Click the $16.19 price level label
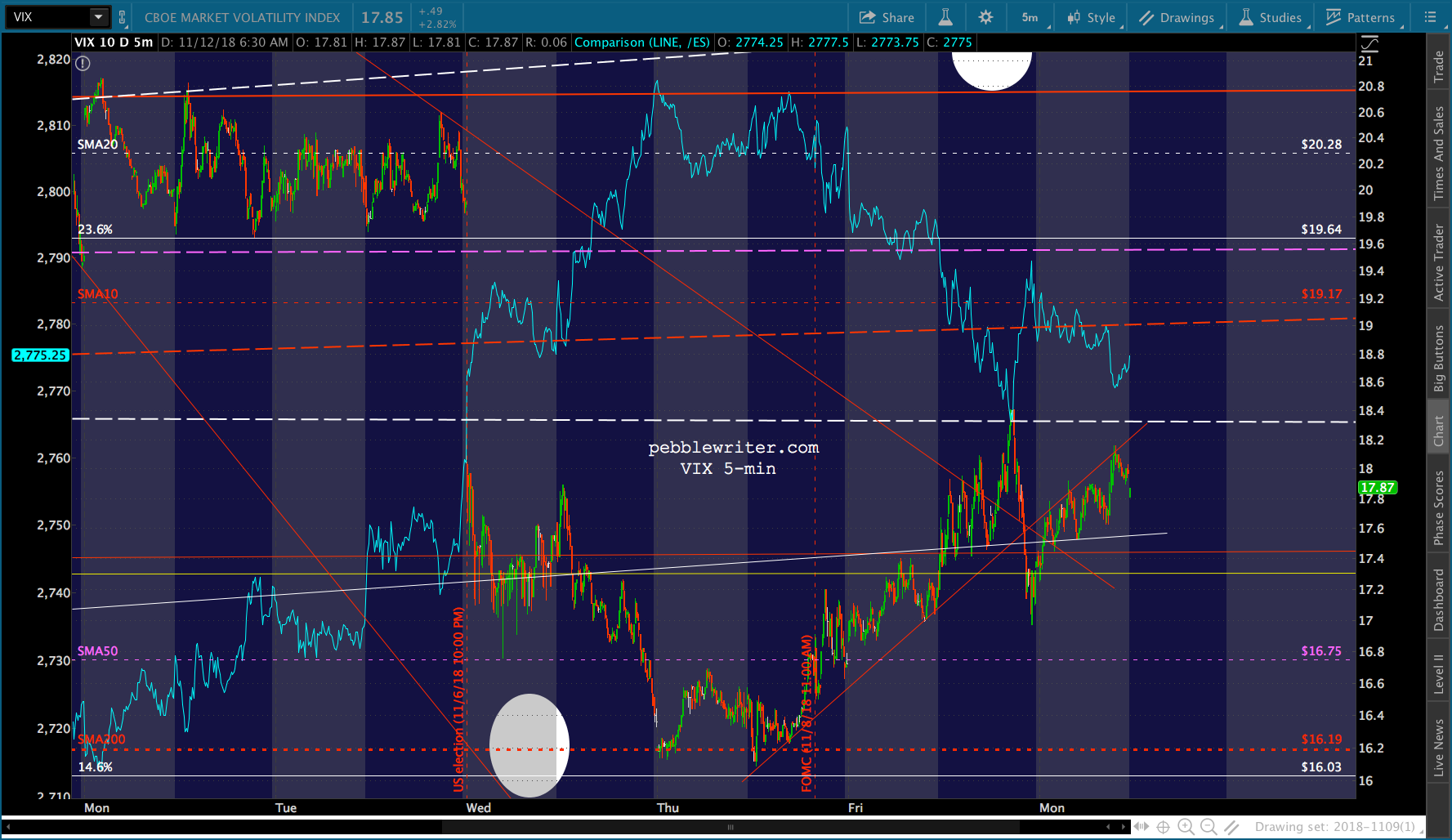 tap(1321, 739)
